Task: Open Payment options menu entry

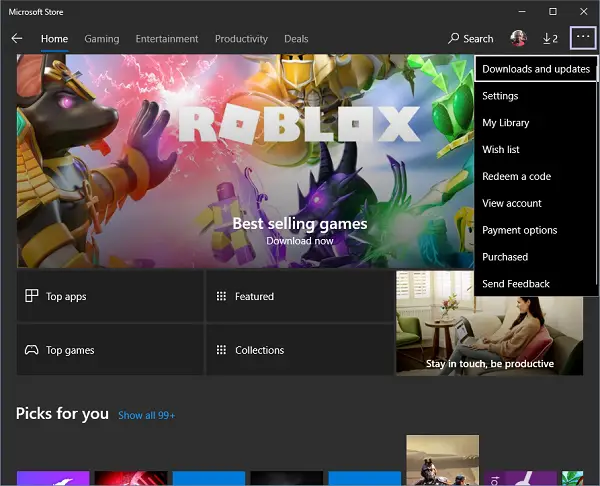Action: click(536, 230)
